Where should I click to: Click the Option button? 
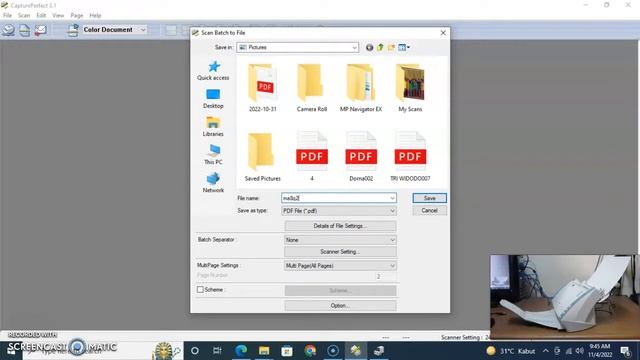(340, 305)
